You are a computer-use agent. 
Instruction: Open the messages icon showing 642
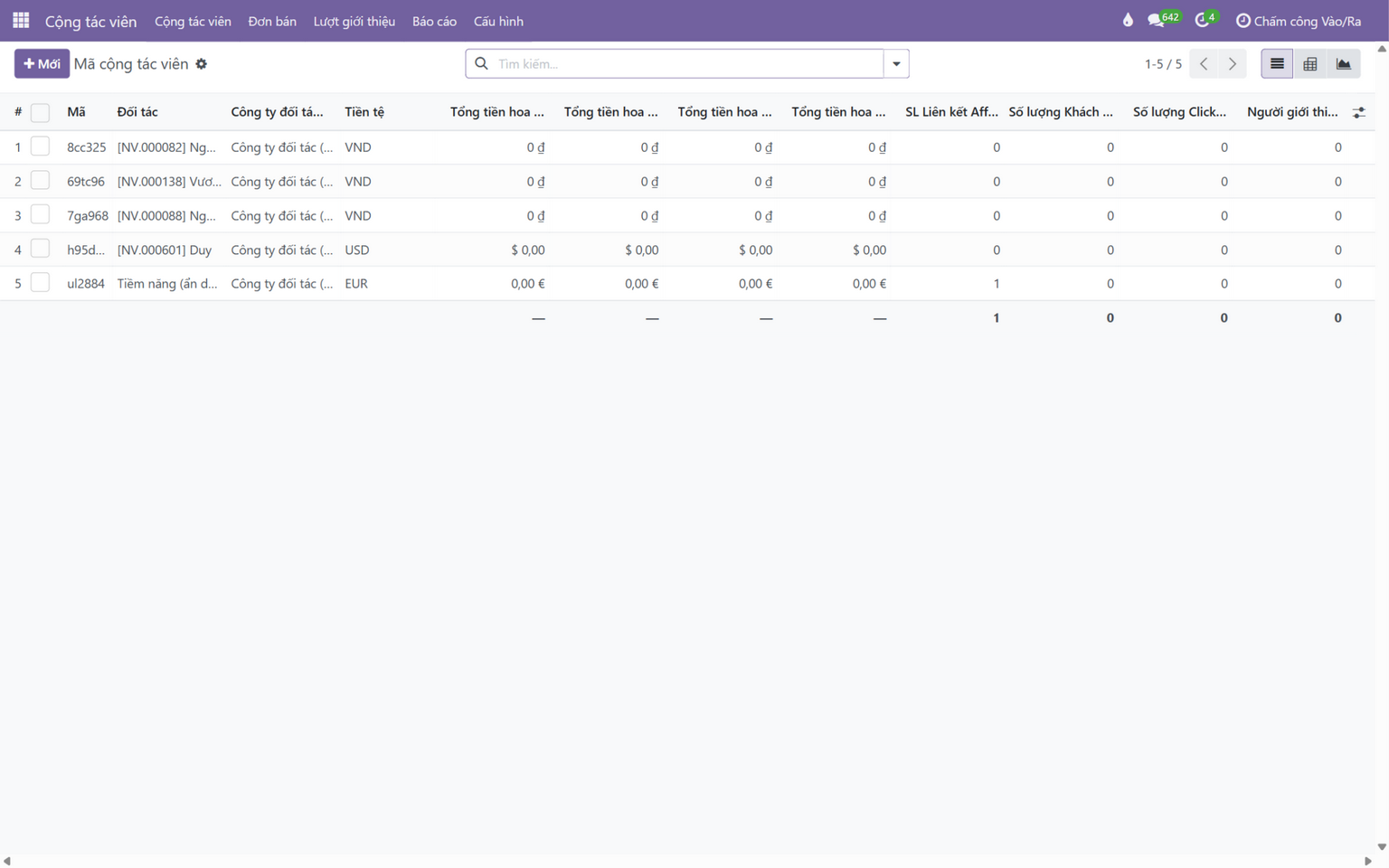tap(1164, 19)
